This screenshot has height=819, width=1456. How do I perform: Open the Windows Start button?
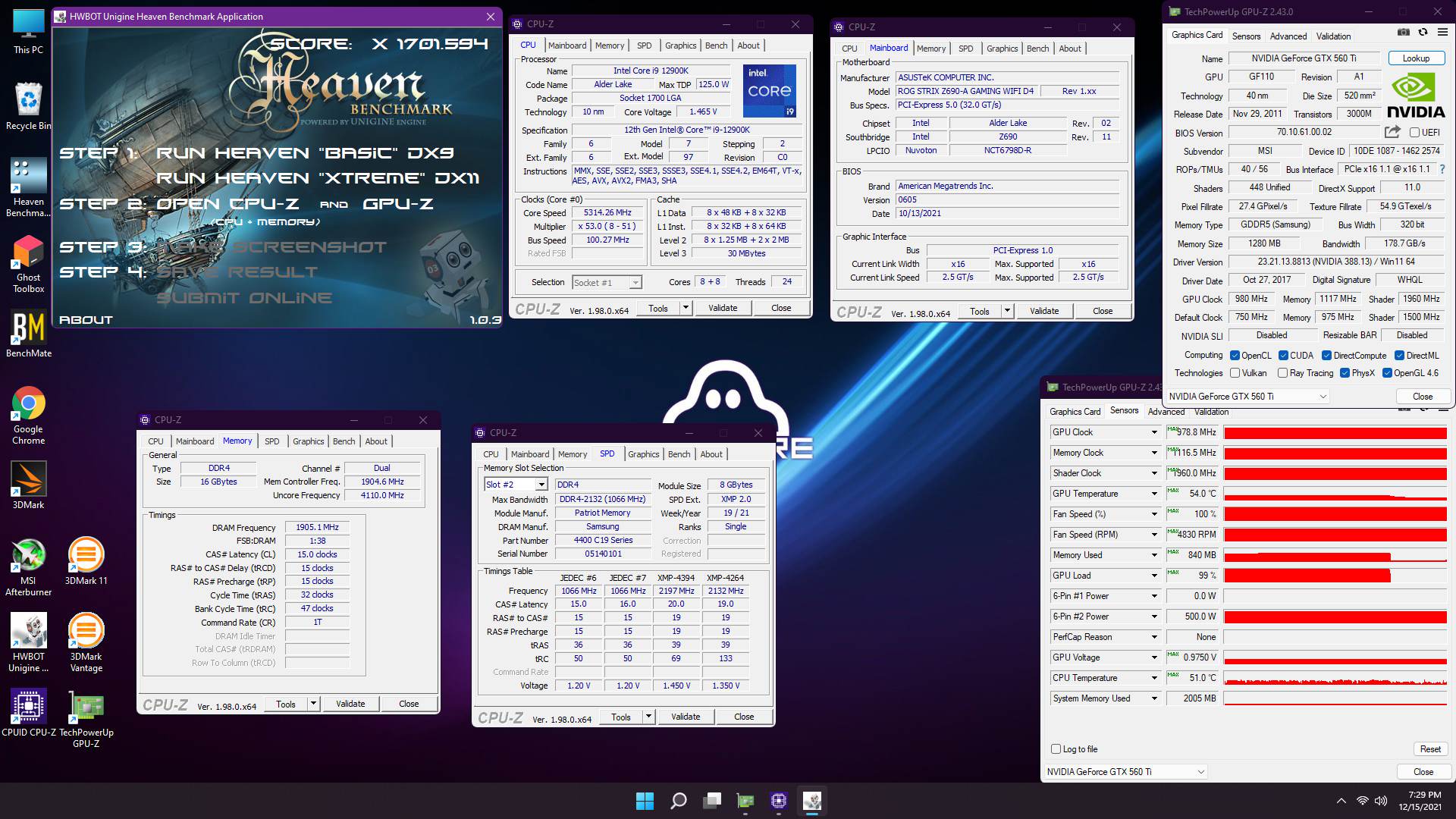pos(645,801)
